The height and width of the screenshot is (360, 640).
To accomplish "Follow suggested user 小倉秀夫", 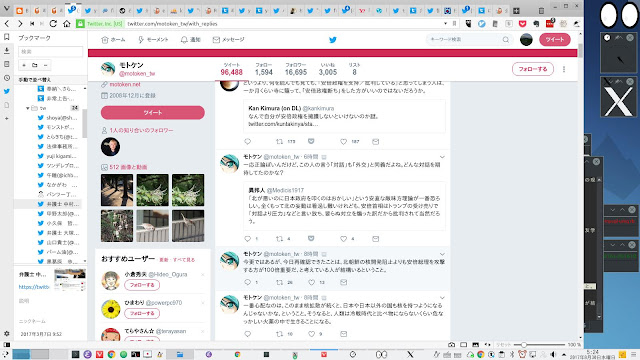I will 142,285.
